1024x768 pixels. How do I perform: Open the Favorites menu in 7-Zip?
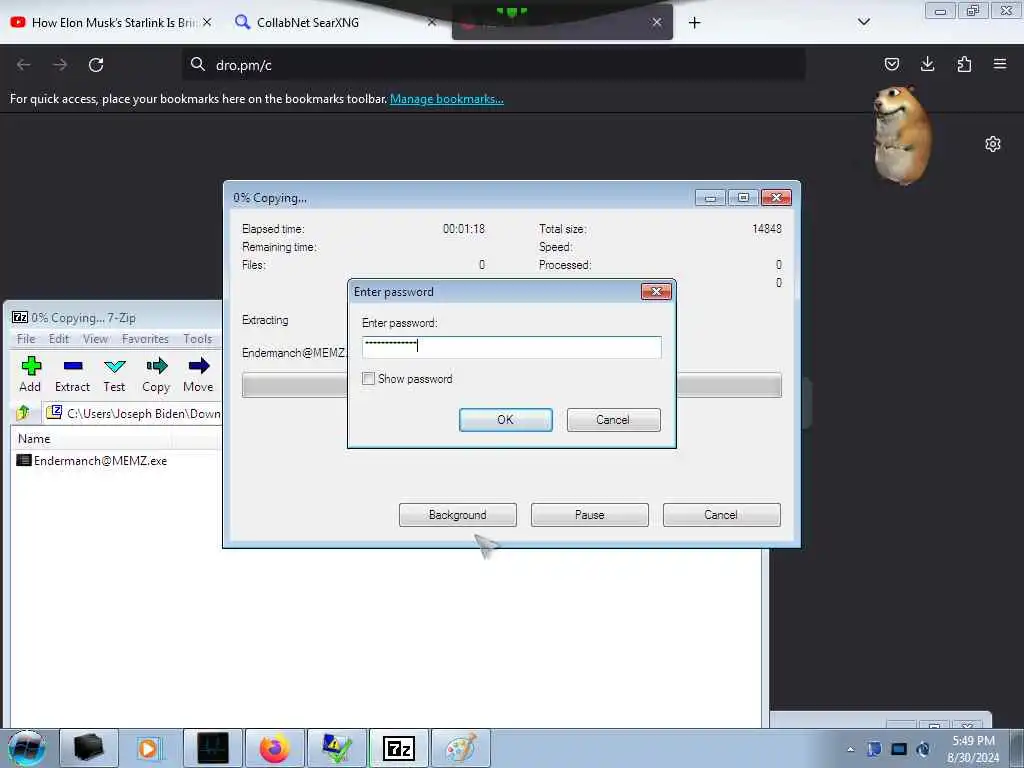click(145, 338)
